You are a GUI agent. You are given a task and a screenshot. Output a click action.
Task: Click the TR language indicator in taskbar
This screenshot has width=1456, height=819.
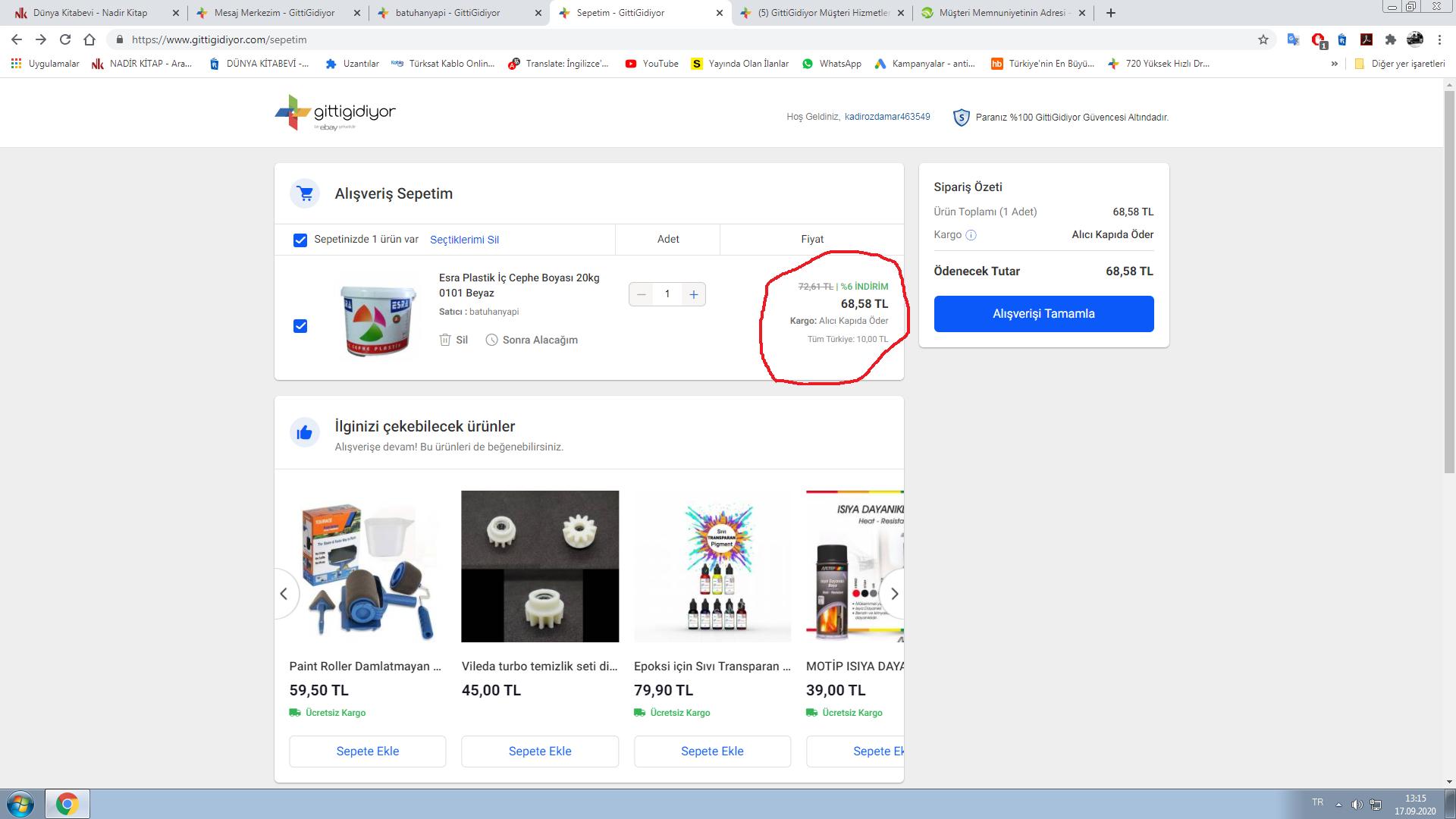pos(1318,802)
